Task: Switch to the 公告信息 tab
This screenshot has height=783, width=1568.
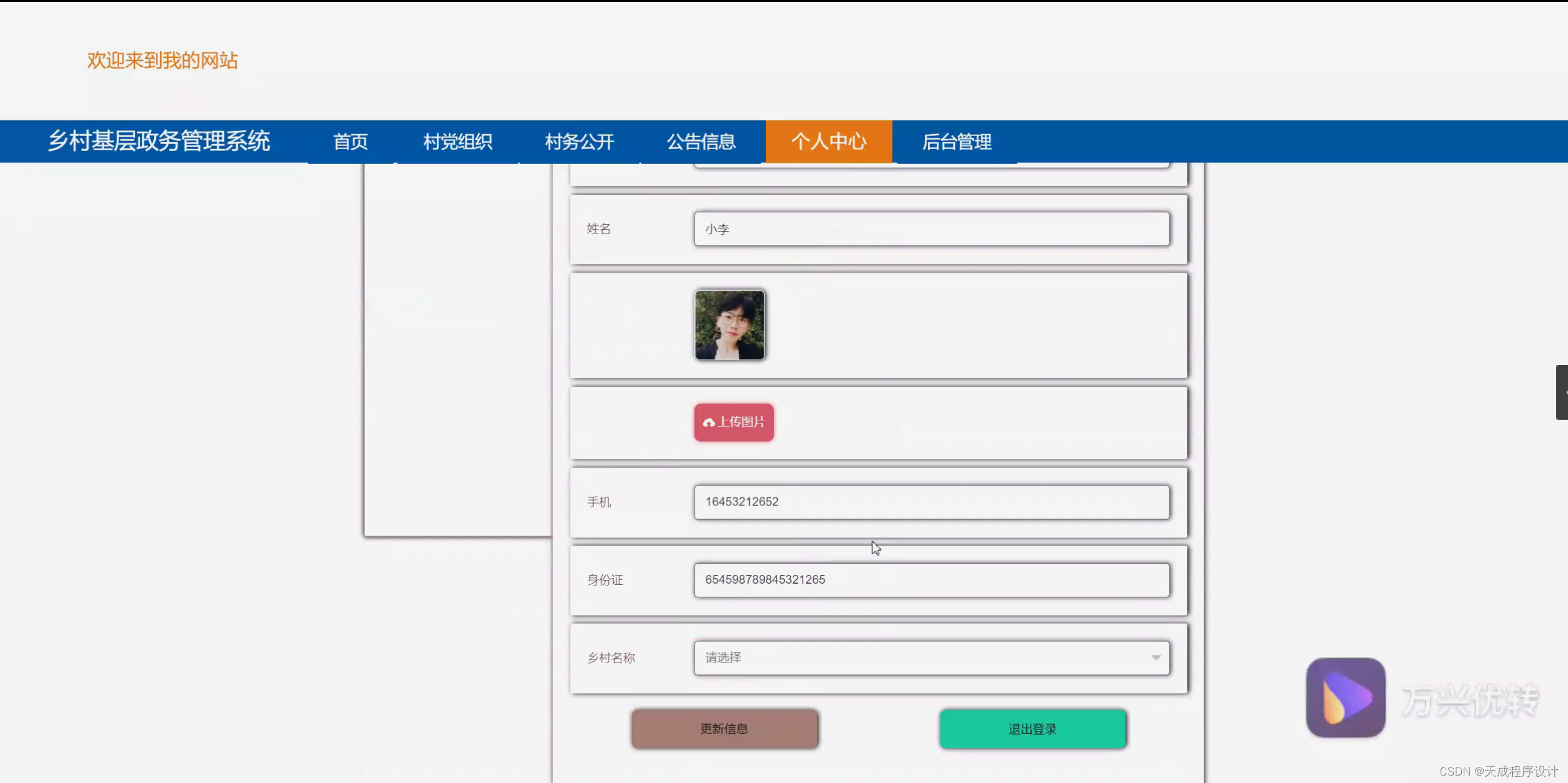Action: tap(702, 142)
